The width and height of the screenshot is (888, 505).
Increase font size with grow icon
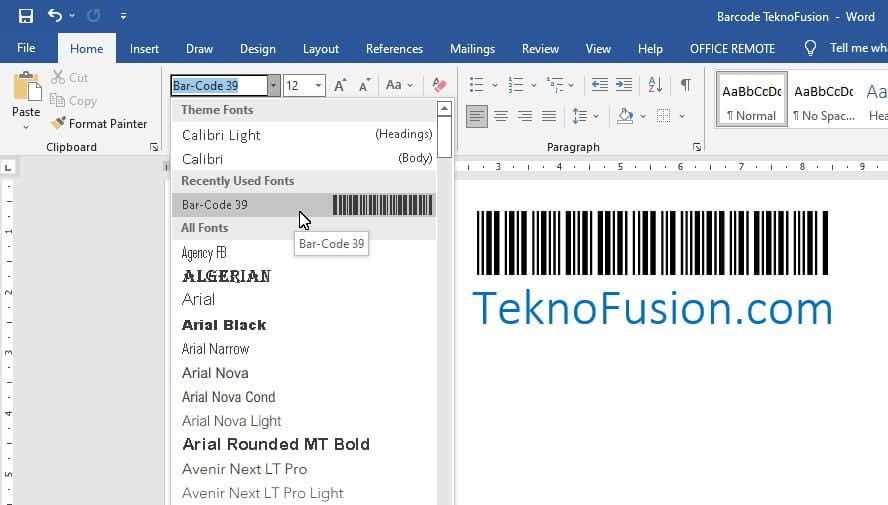[341, 85]
